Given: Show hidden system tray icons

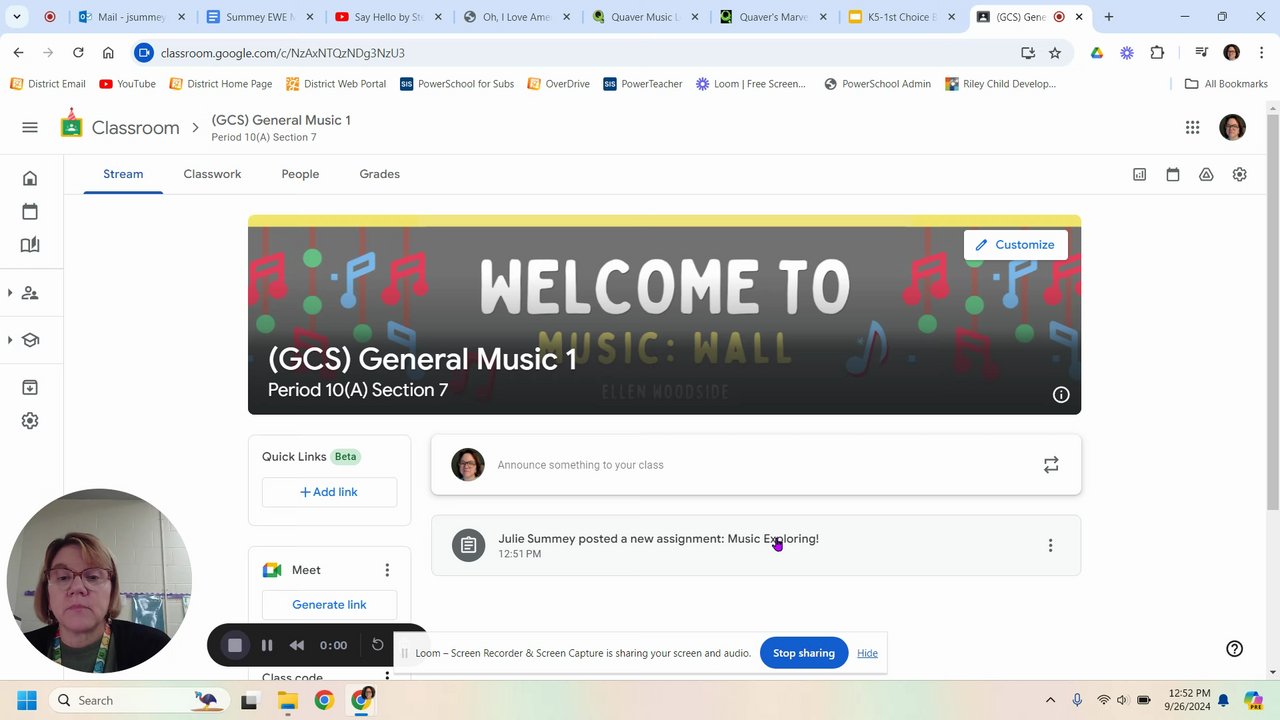Looking at the screenshot, I should [x=1050, y=700].
